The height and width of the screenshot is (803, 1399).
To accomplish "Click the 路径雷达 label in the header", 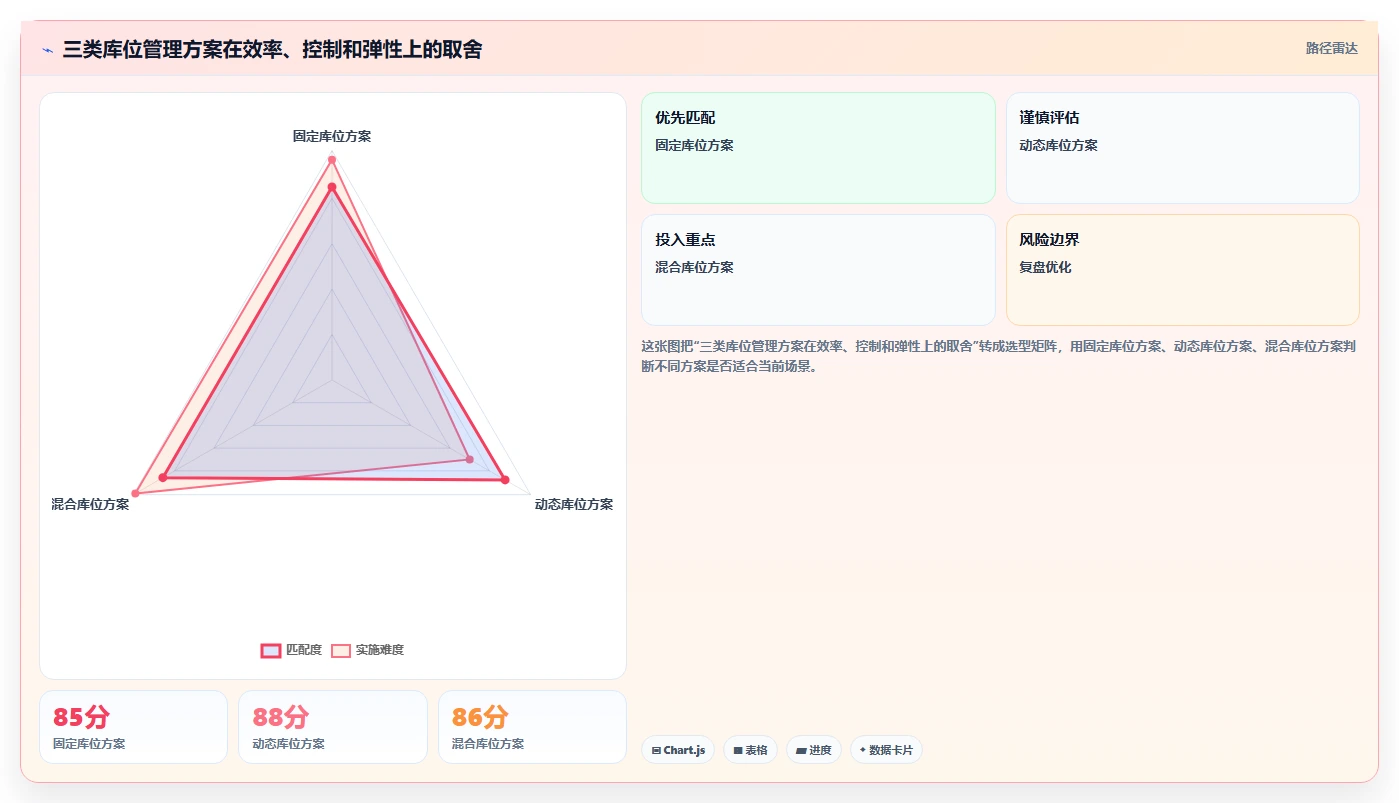I will tap(1331, 48).
